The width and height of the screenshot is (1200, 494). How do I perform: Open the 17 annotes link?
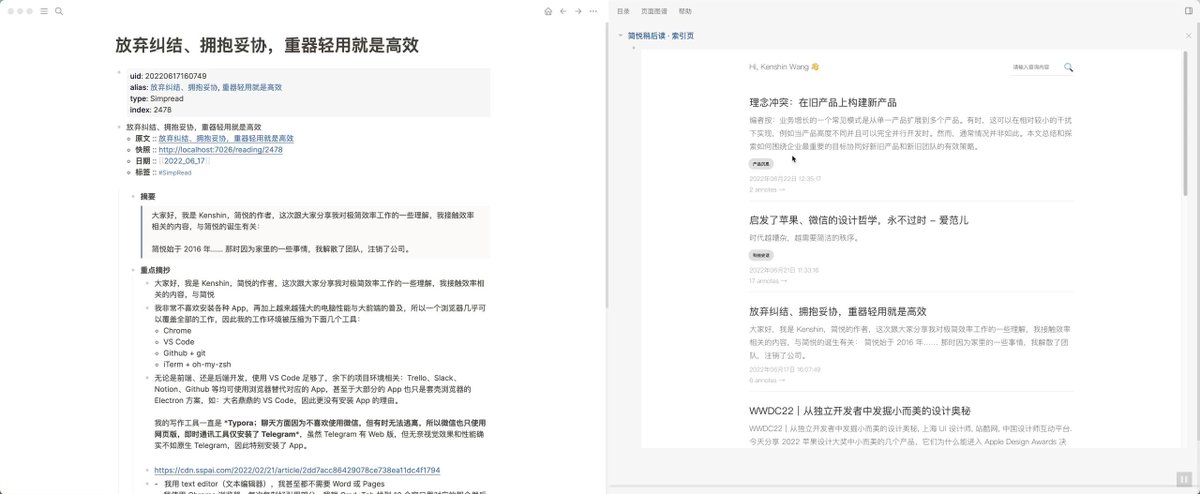[x=769, y=281]
